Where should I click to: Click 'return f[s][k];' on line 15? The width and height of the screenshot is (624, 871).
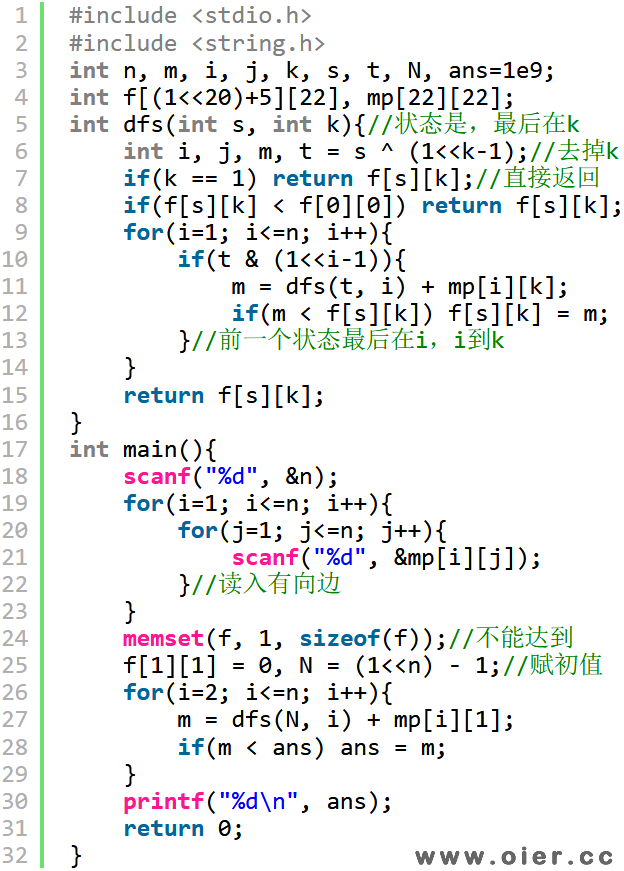[223, 396]
